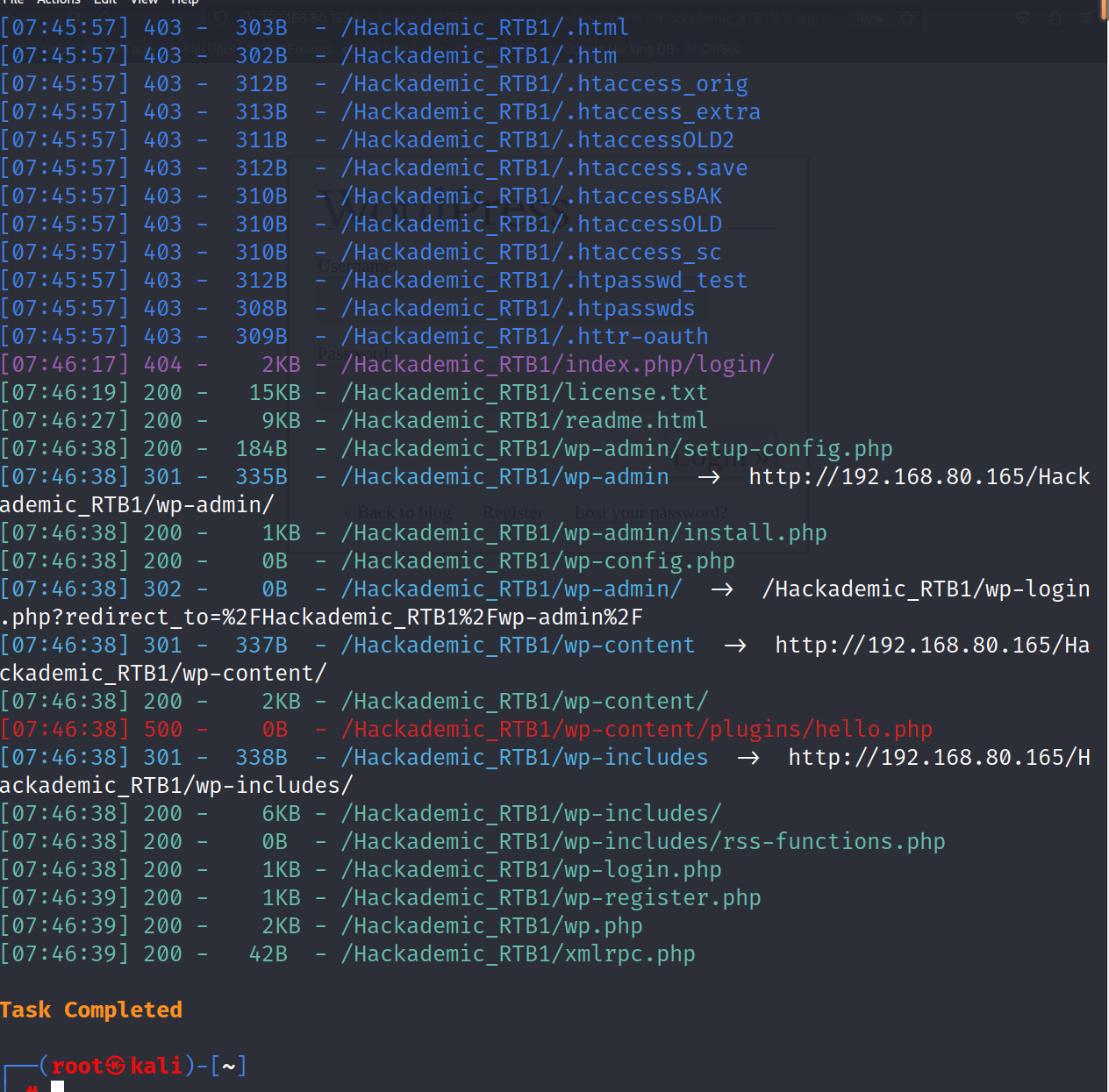Click the license.txt result path
1109x1092 pixels.
pos(524,392)
